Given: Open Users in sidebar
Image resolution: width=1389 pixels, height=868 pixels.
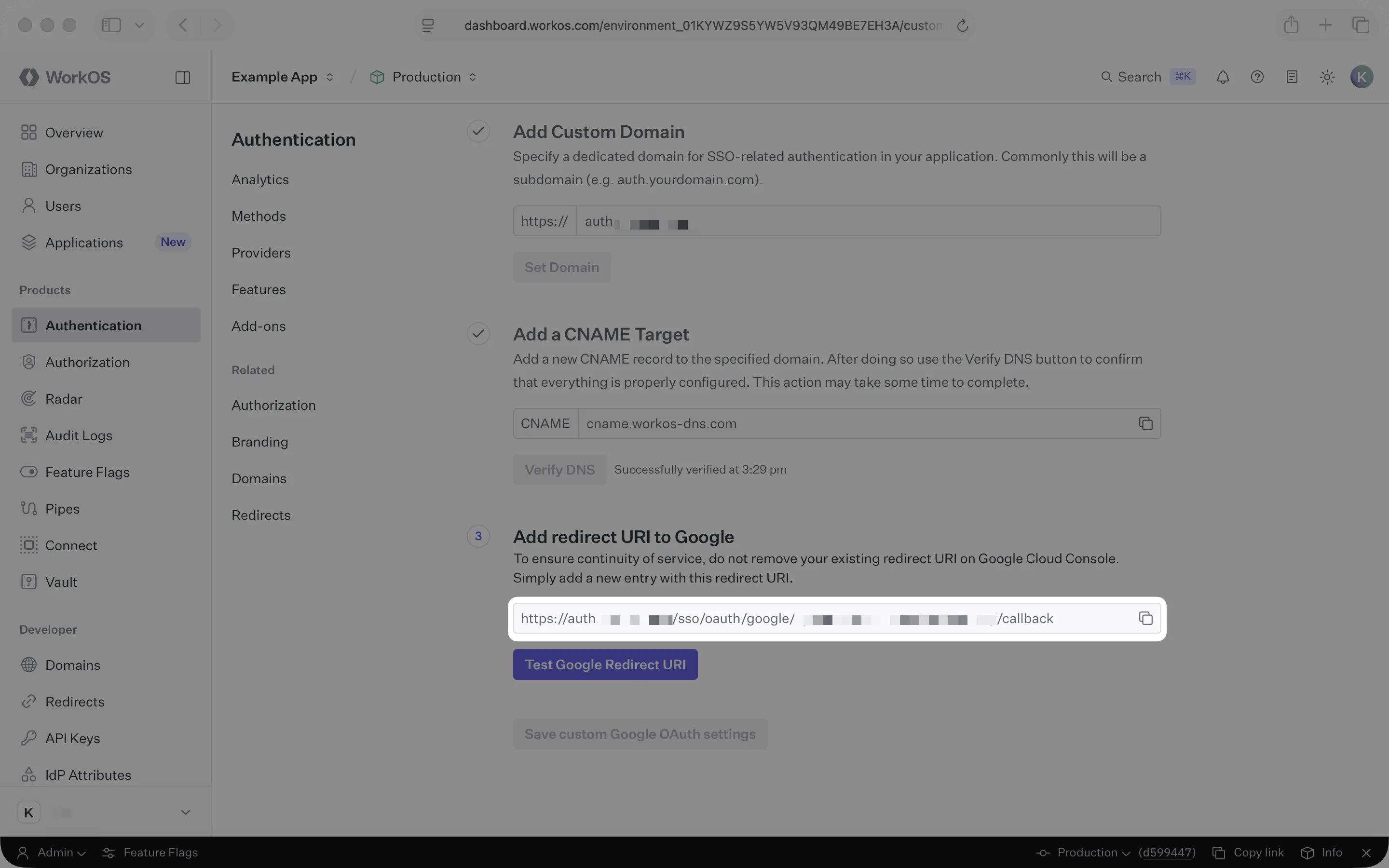Looking at the screenshot, I should 106,205.
